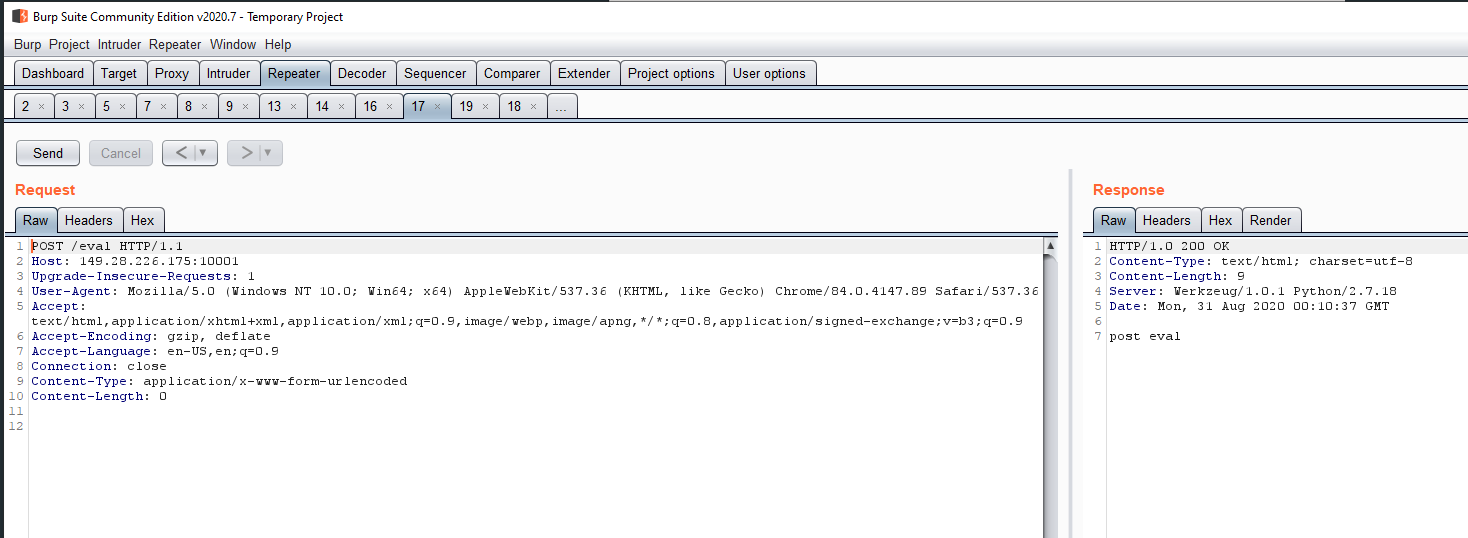Close Repeater tab 19 with its x

[485, 106]
